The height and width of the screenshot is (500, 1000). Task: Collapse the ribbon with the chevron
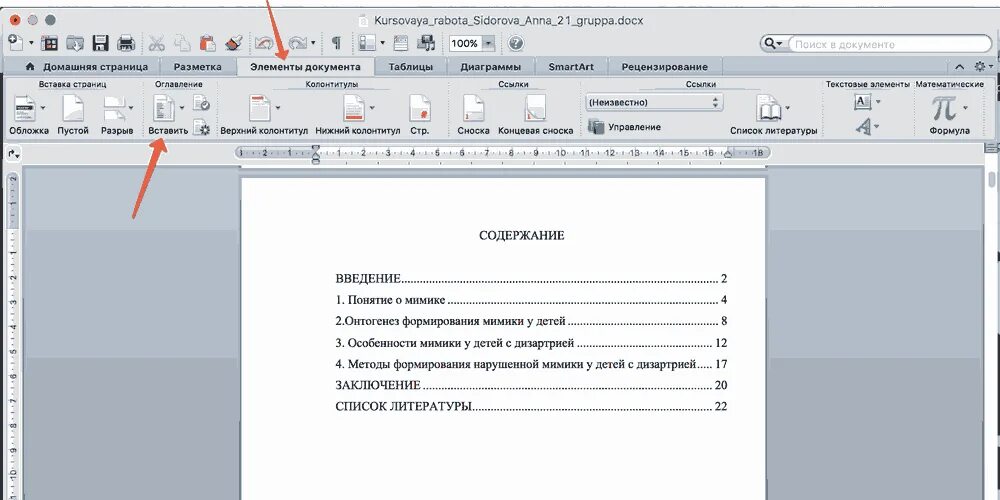coord(960,66)
